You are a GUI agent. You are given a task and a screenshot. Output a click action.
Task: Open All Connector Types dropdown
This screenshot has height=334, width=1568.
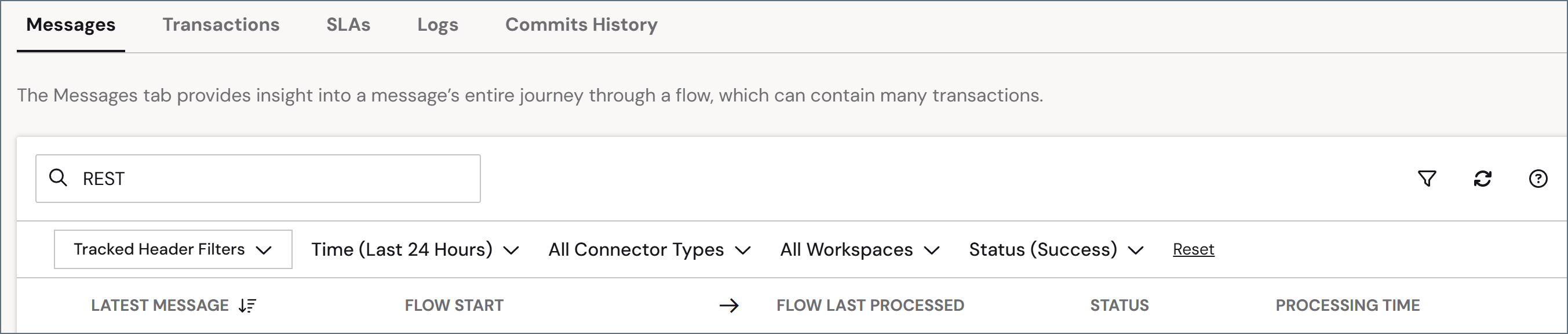click(650, 249)
